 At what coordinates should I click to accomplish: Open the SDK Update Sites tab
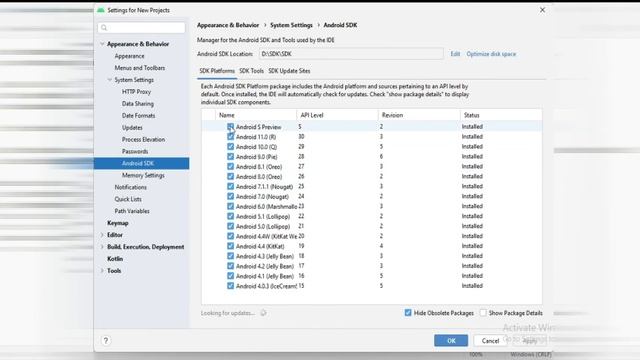click(x=289, y=71)
